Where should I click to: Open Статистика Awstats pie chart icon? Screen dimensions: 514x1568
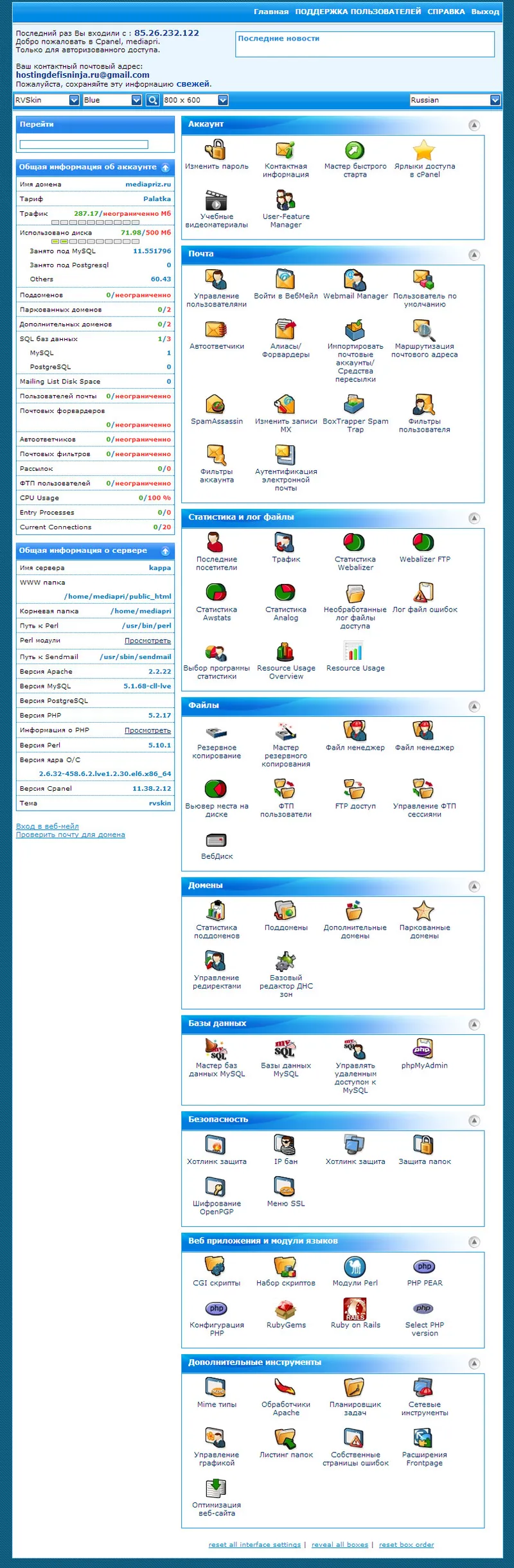[217, 592]
